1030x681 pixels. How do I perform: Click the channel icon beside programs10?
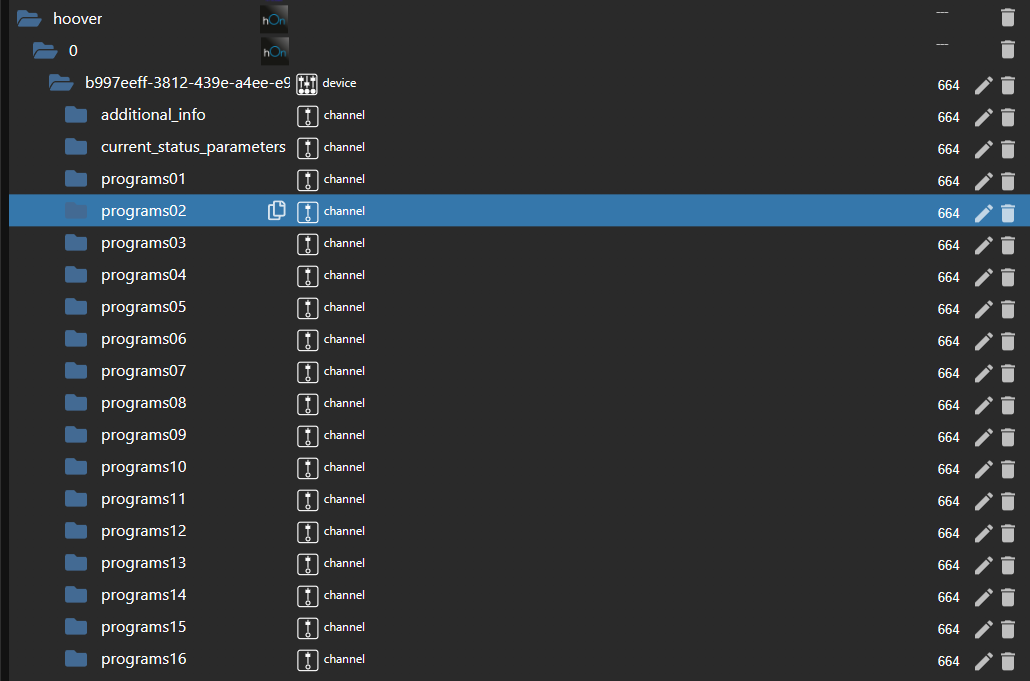tap(307, 467)
